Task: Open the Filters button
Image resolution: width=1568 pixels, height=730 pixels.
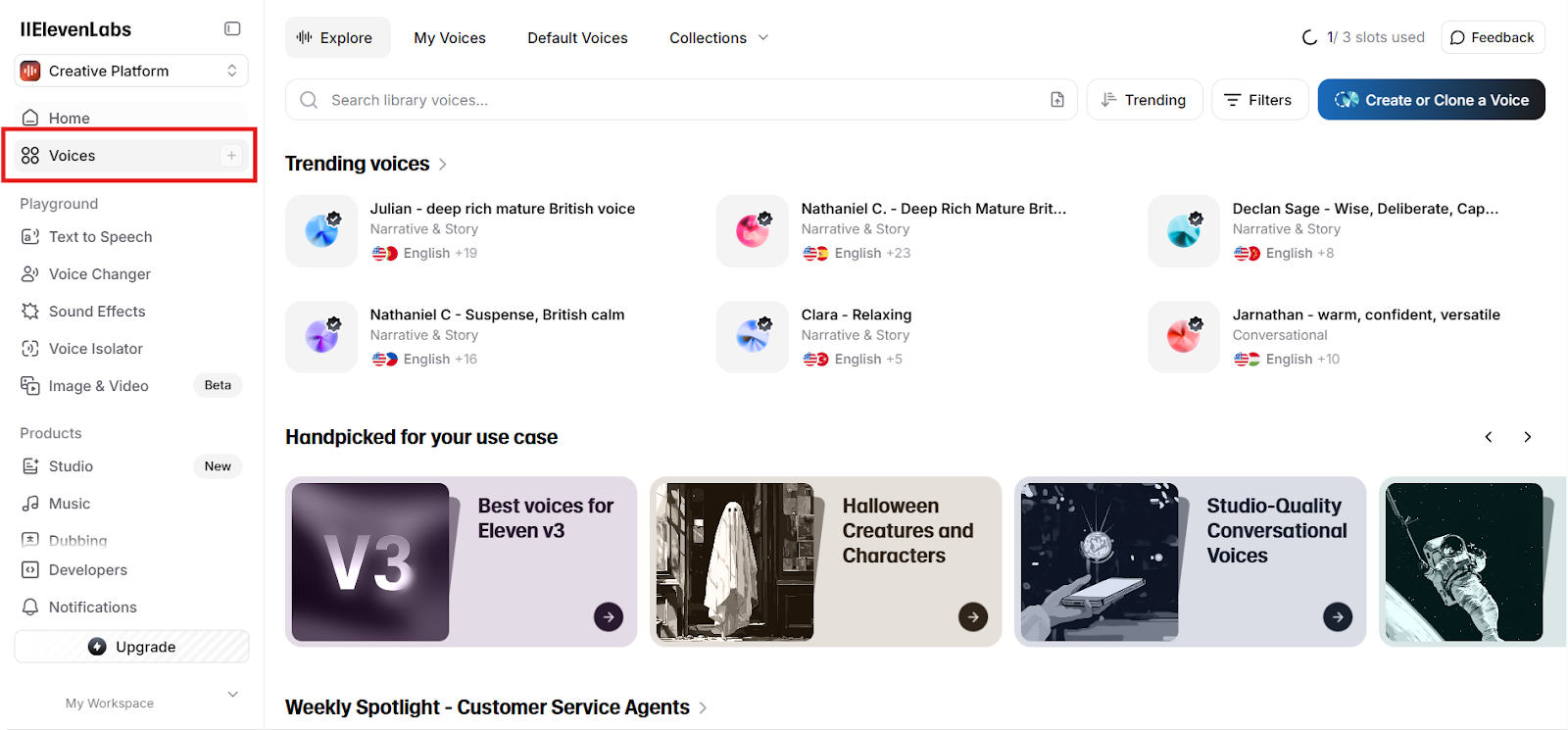Action: tap(1259, 100)
